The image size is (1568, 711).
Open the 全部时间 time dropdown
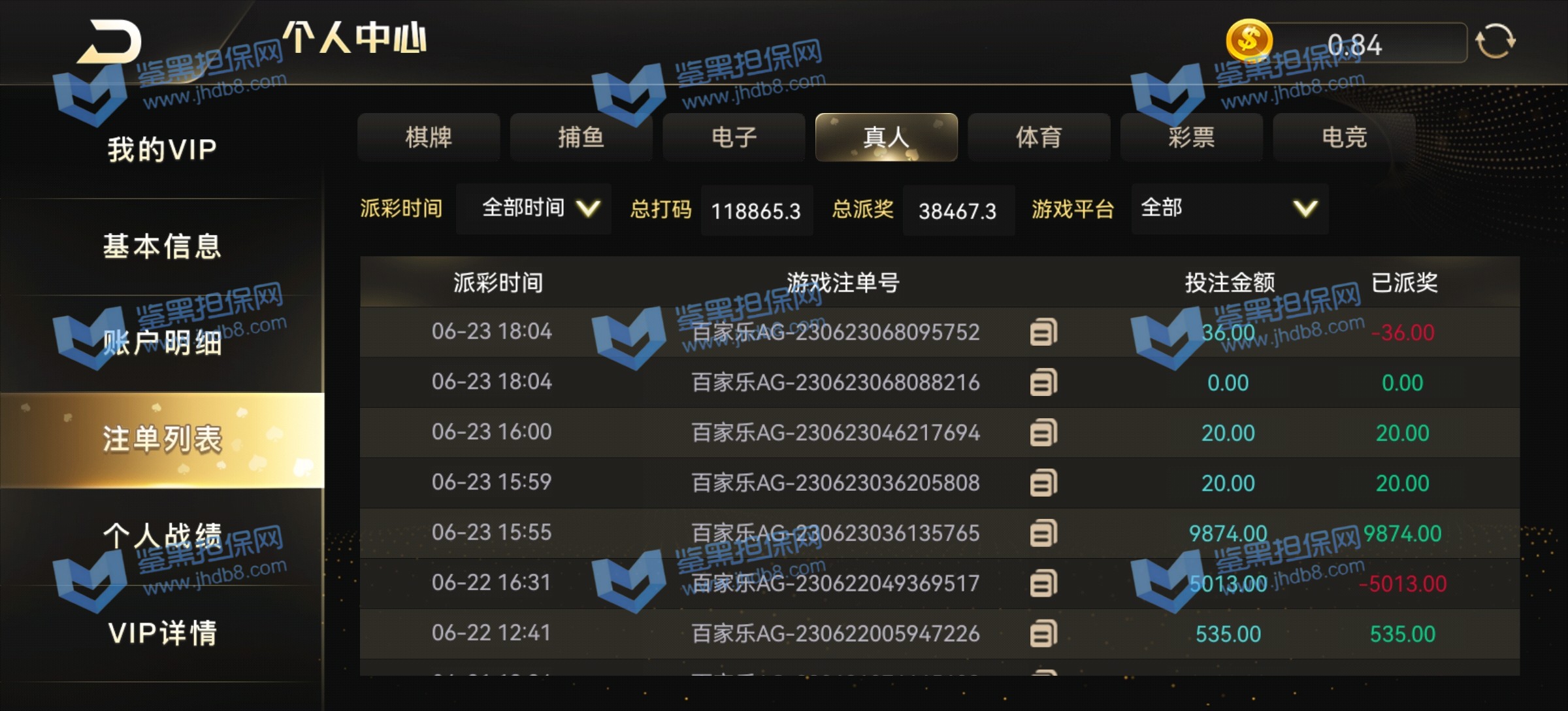[x=534, y=209]
